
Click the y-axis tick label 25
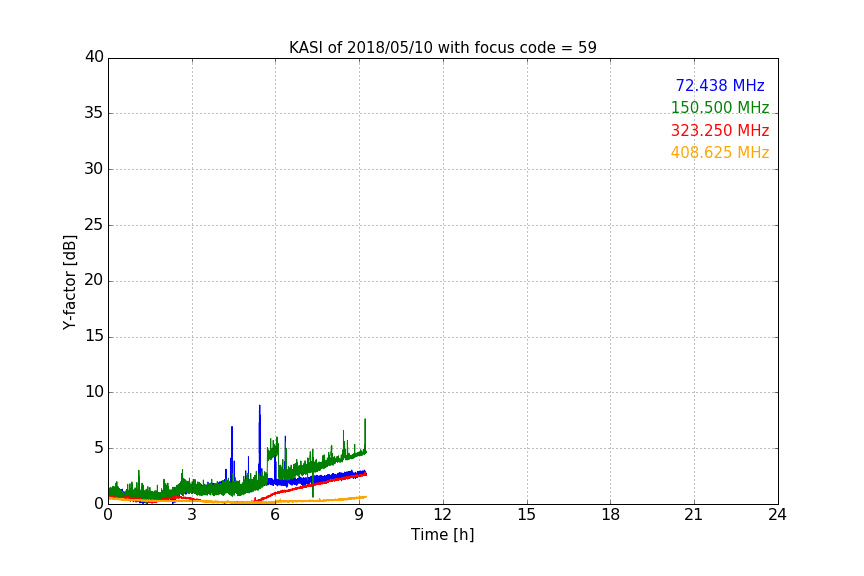[x=94, y=224]
